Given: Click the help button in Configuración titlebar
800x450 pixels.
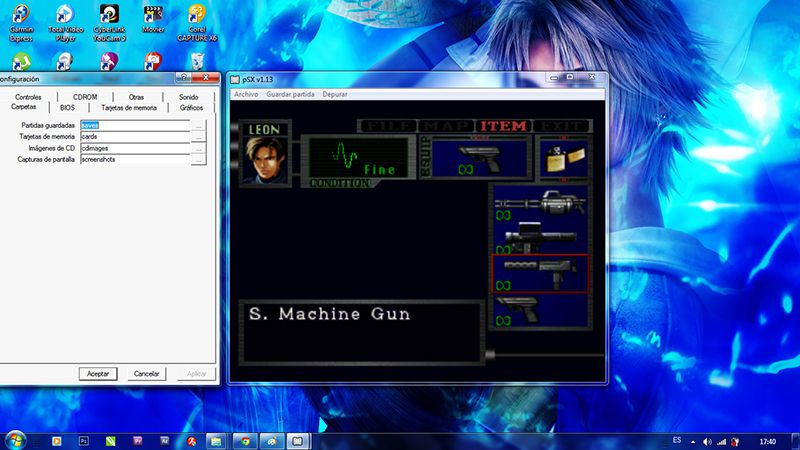Looking at the screenshot, I should tap(184, 78).
